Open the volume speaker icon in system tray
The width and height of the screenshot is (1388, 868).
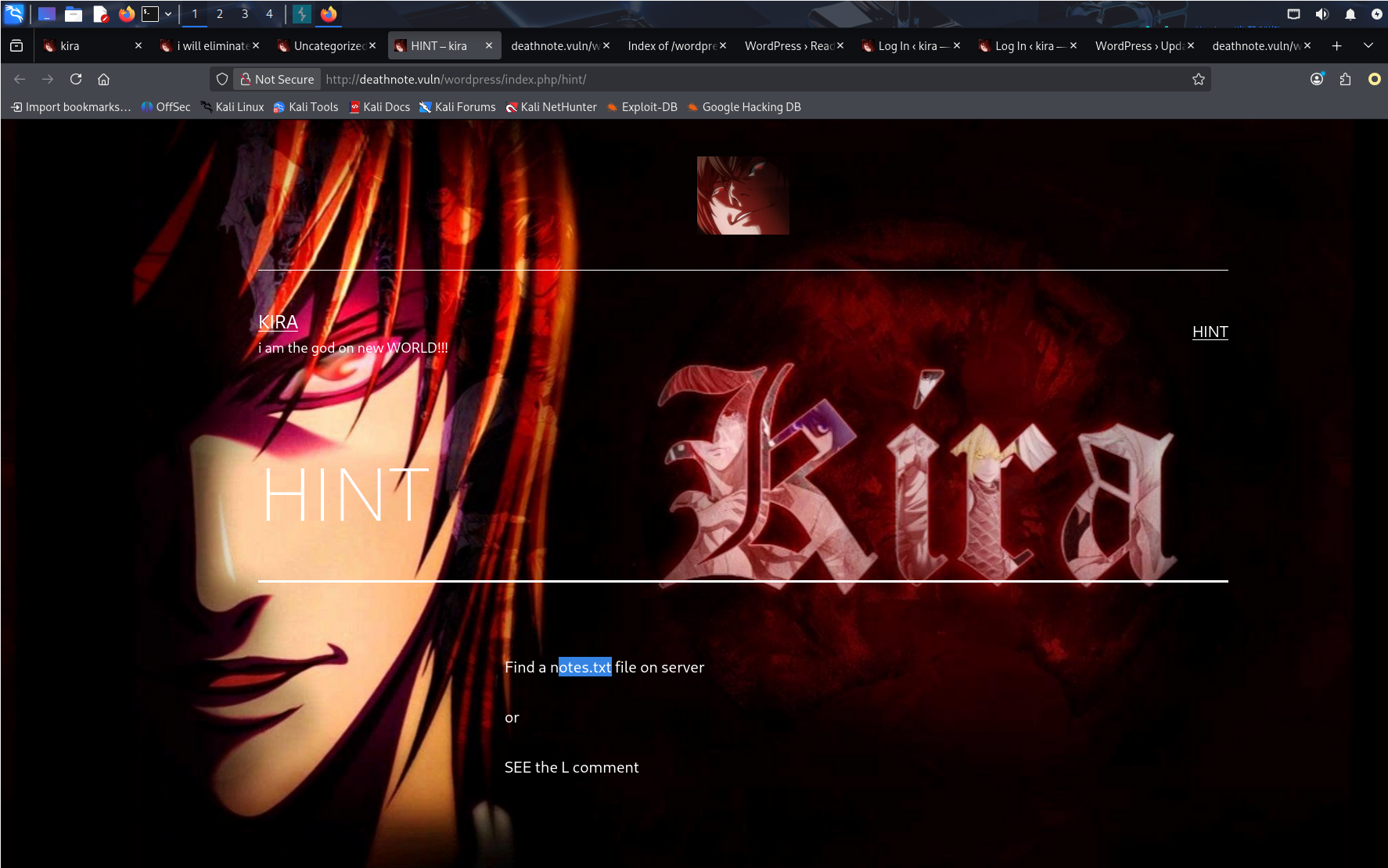click(x=1321, y=14)
